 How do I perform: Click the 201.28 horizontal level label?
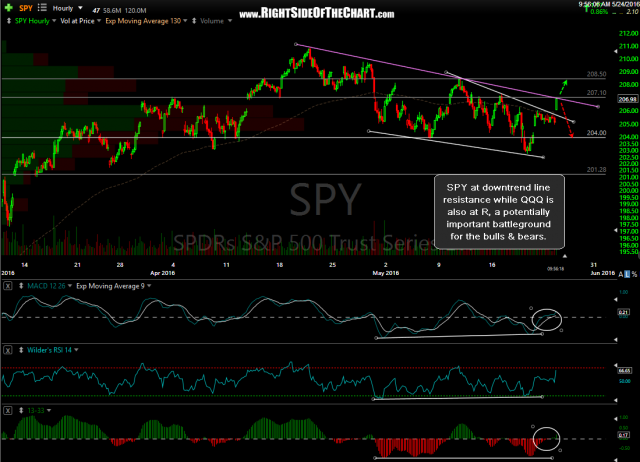(596, 170)
